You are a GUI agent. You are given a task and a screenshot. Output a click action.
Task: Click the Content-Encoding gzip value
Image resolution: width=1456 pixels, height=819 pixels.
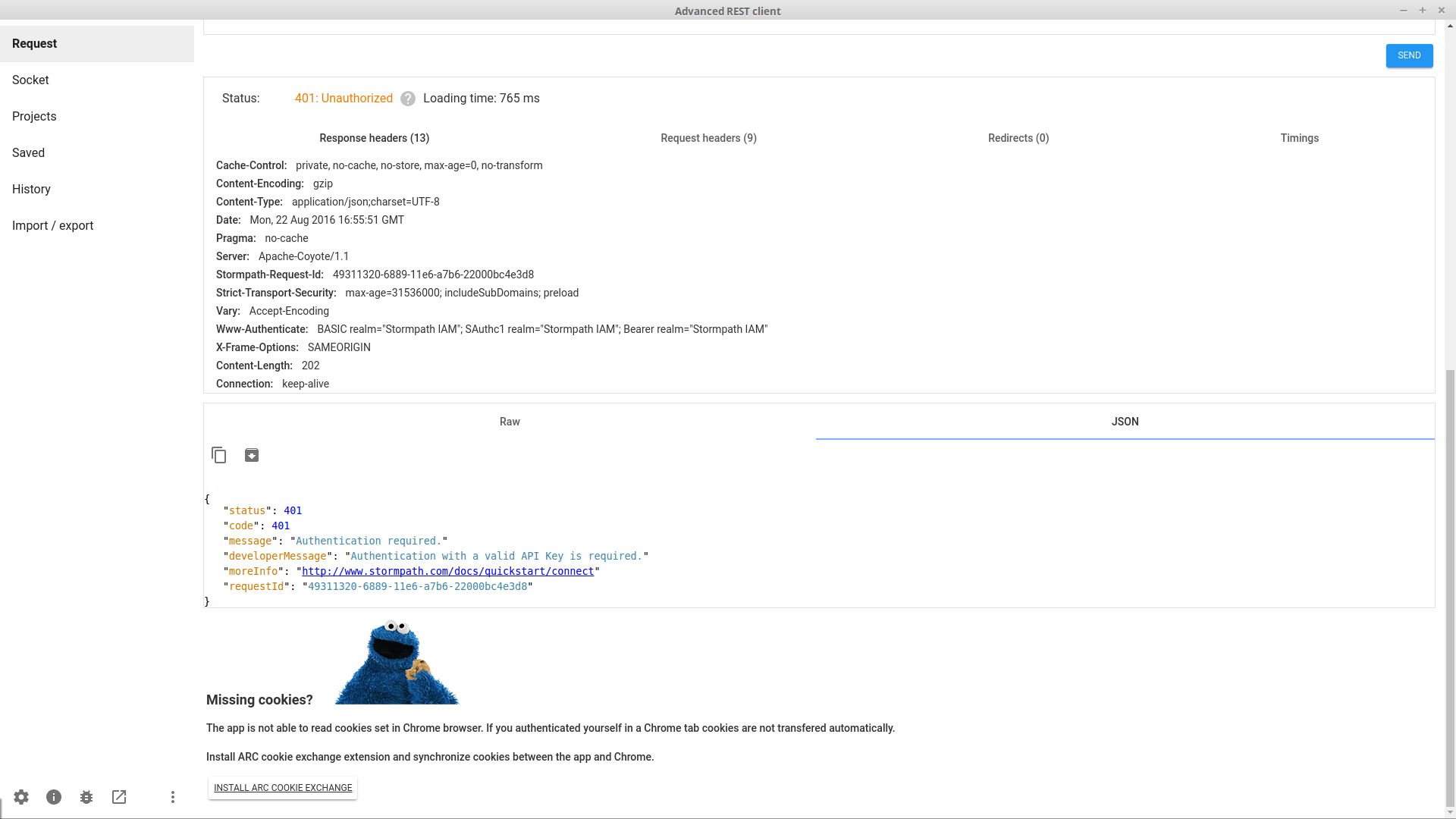(x=323, y=184)
